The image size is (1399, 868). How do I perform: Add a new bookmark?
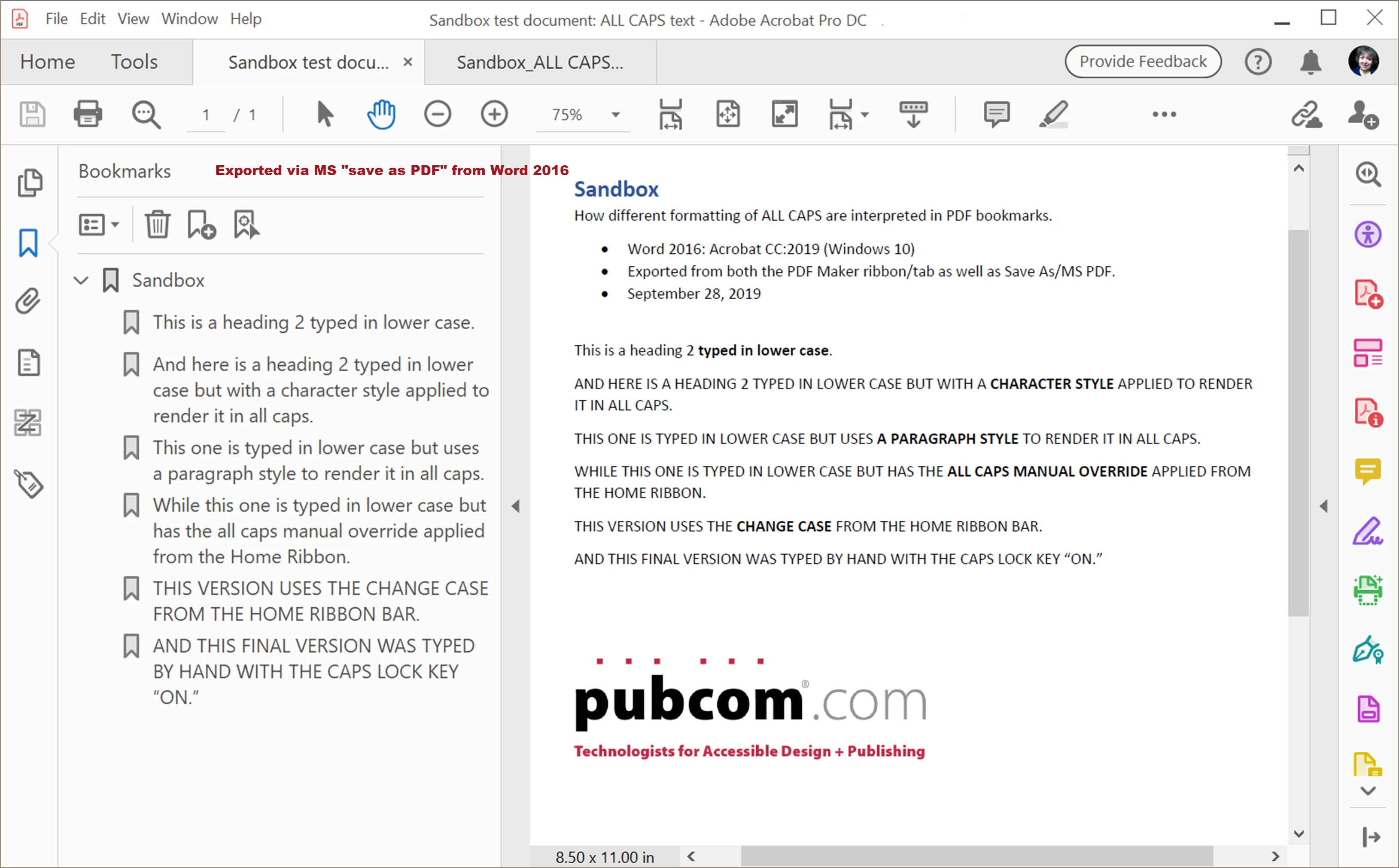(201, 225)
